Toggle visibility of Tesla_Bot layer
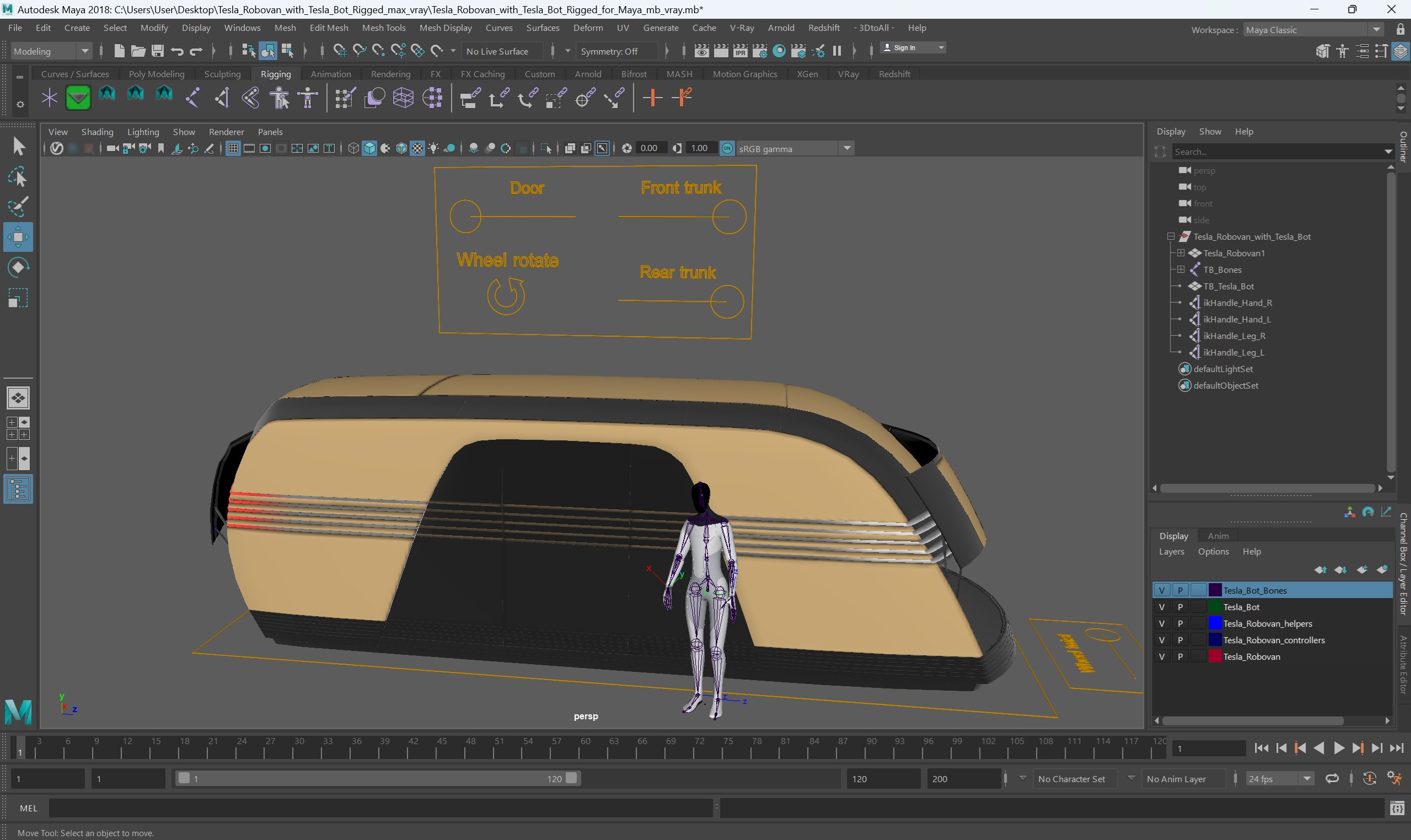1411x840 pixels. [x=1161, y=607]
